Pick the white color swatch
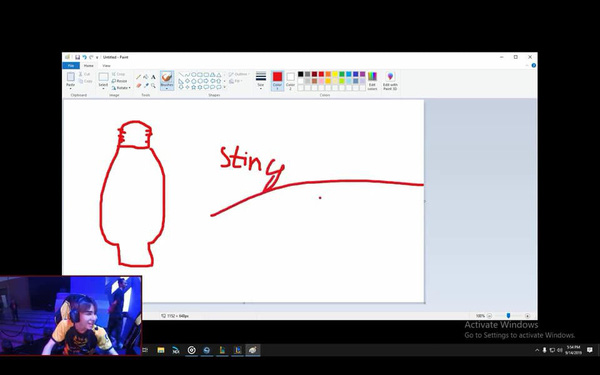This screenshot has height=375, width=600. 301,81
